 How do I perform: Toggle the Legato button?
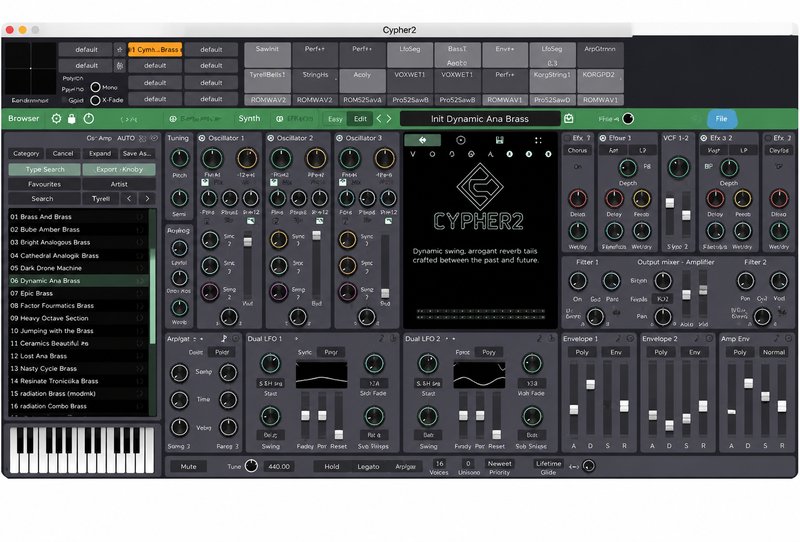click(x=368, y=466)
